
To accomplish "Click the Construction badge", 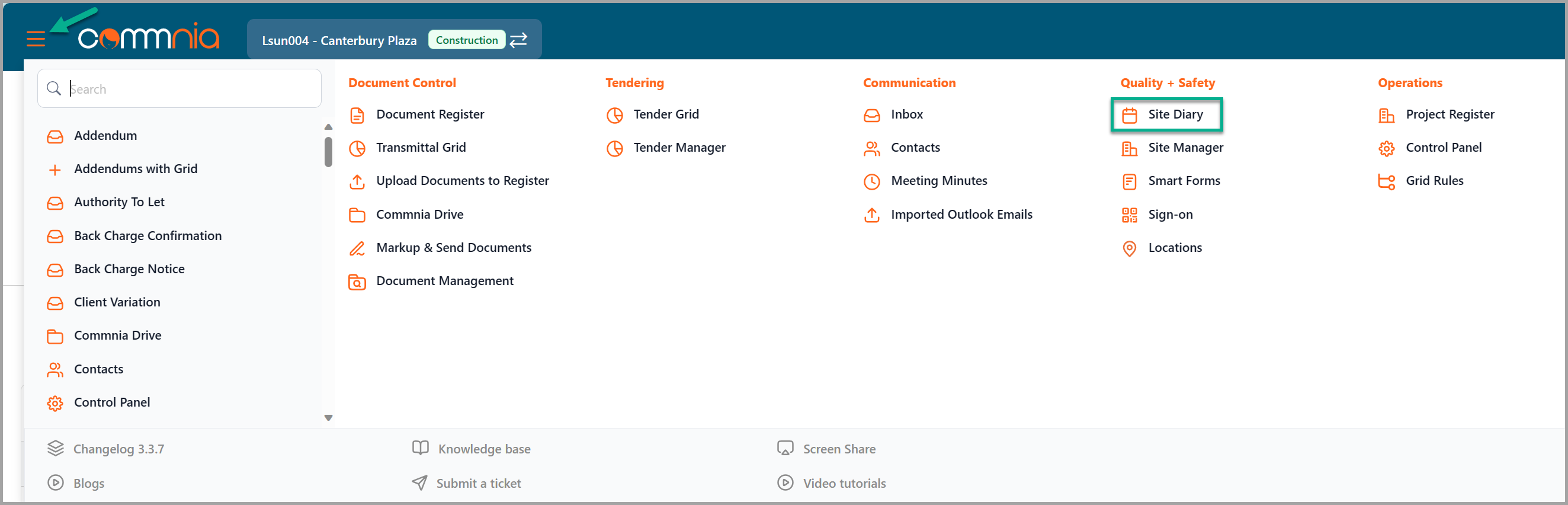I will (x=466, y=40).
